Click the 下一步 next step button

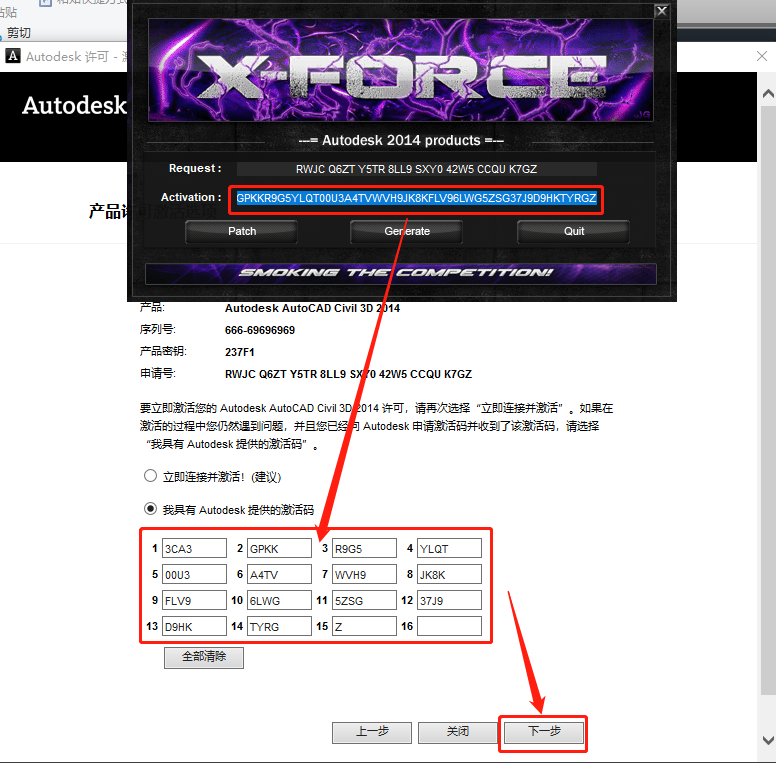click(544, 732)
